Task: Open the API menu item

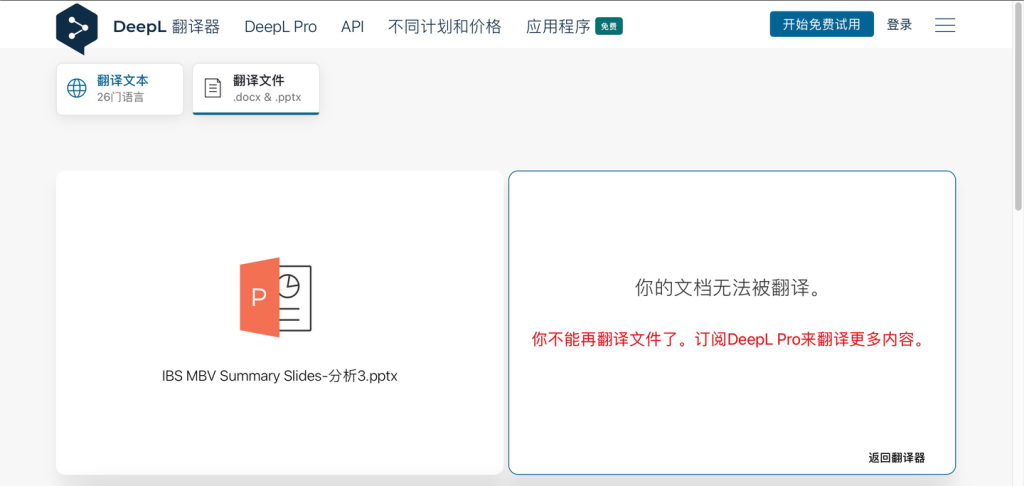Action: tap(353, 27)
